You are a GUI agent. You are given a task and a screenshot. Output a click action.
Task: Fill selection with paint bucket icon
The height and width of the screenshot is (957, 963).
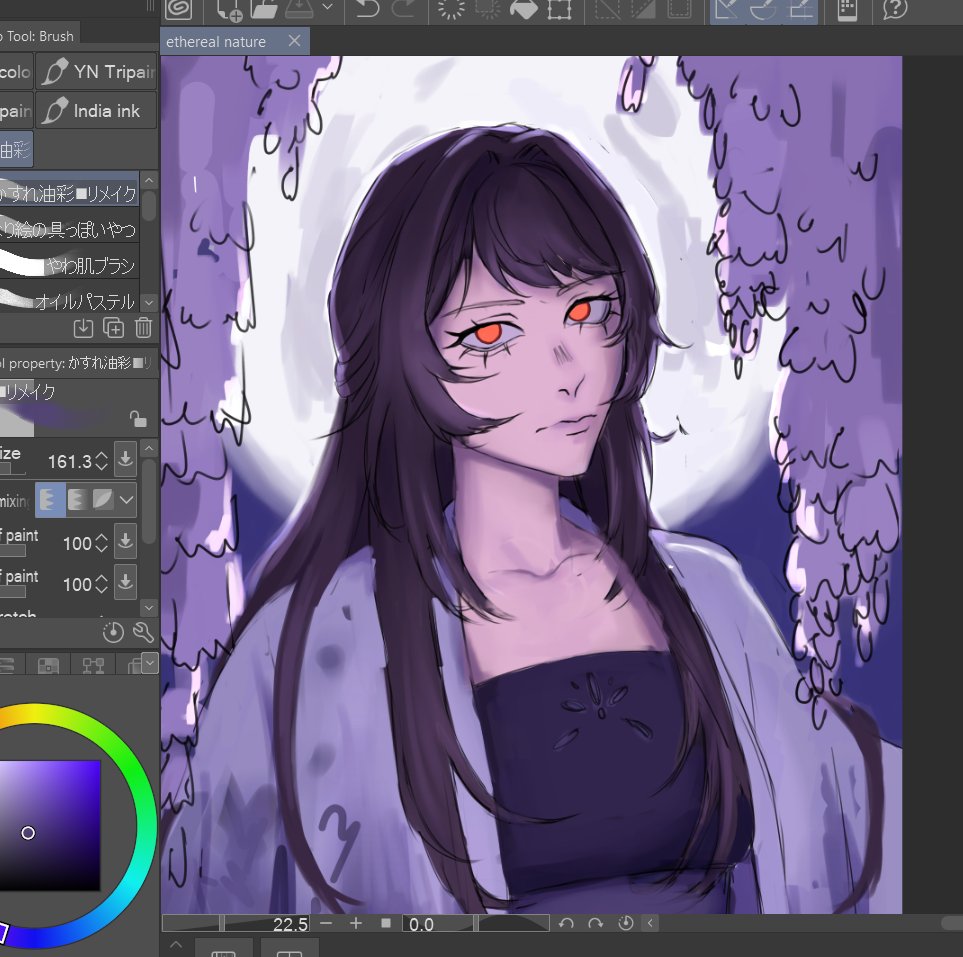(x=523, y=9)
